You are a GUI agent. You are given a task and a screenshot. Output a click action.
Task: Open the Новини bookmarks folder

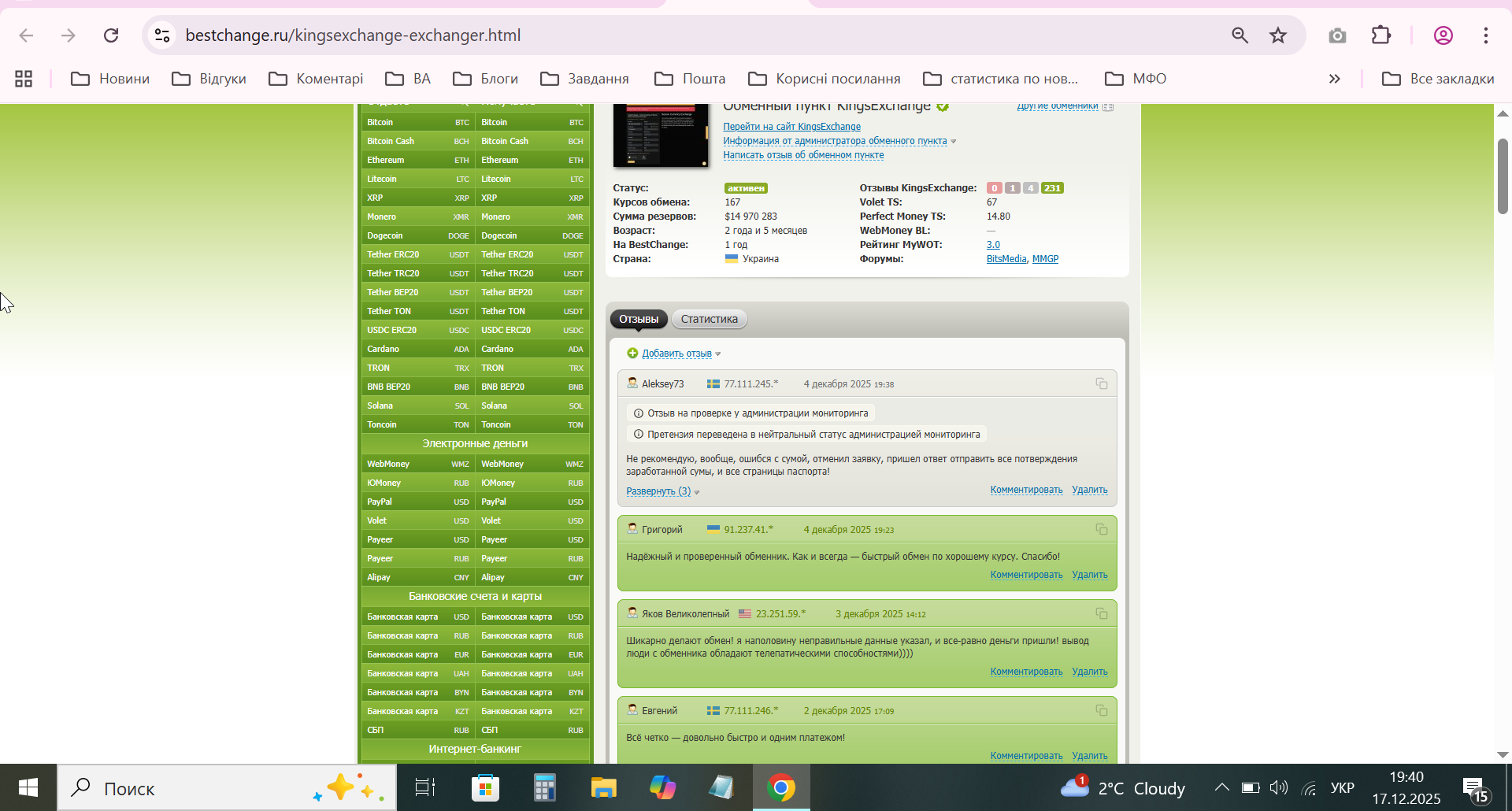[x=110, y=79]
